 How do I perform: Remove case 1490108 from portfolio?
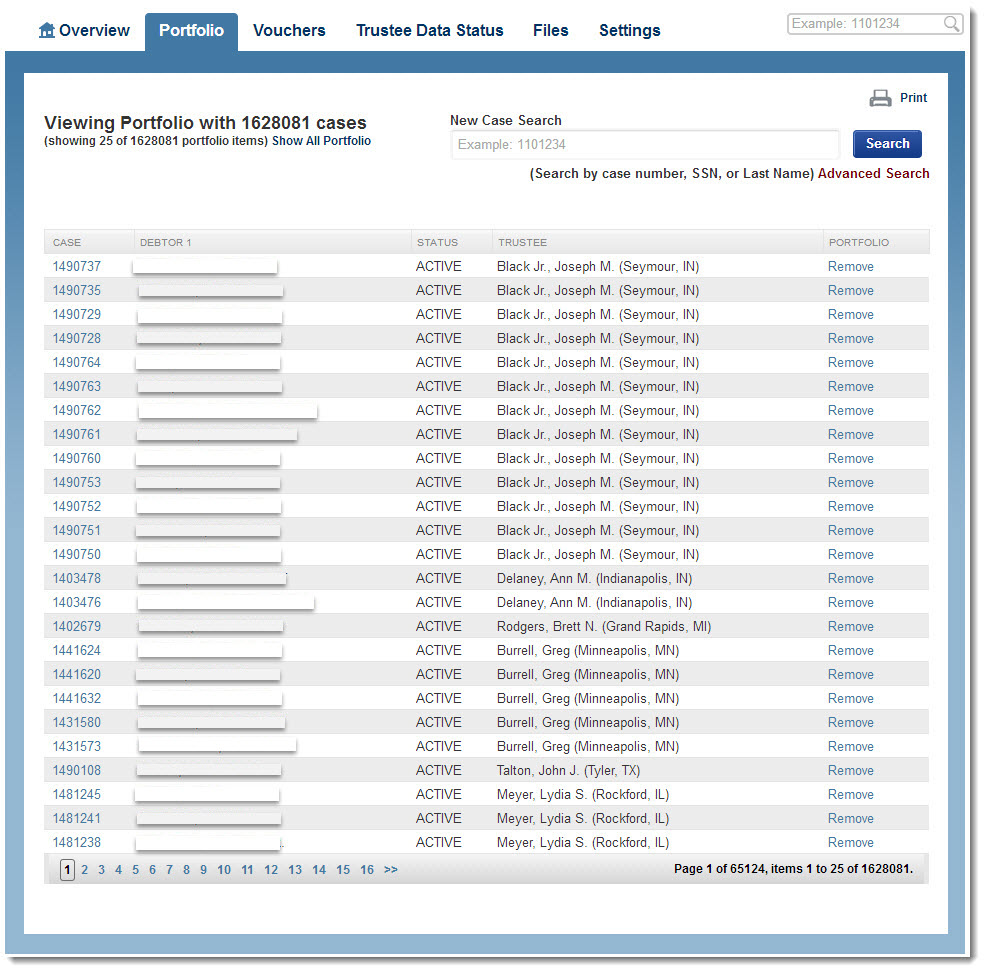pyautogui.click(x=850, y=770)
